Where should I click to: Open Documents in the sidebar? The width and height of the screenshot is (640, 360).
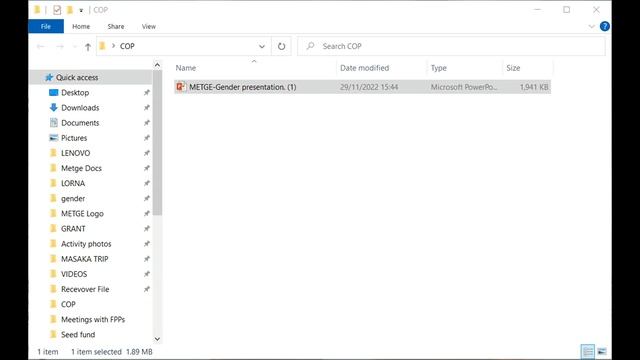[x=80, y=123]
